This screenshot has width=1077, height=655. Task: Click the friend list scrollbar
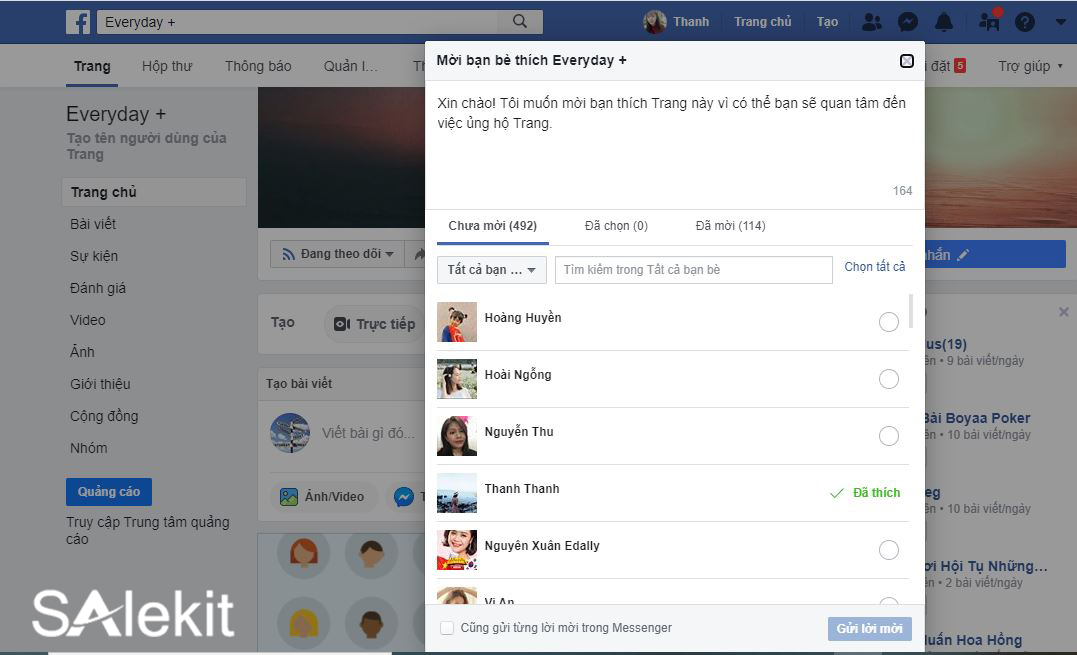pos(910,311)
